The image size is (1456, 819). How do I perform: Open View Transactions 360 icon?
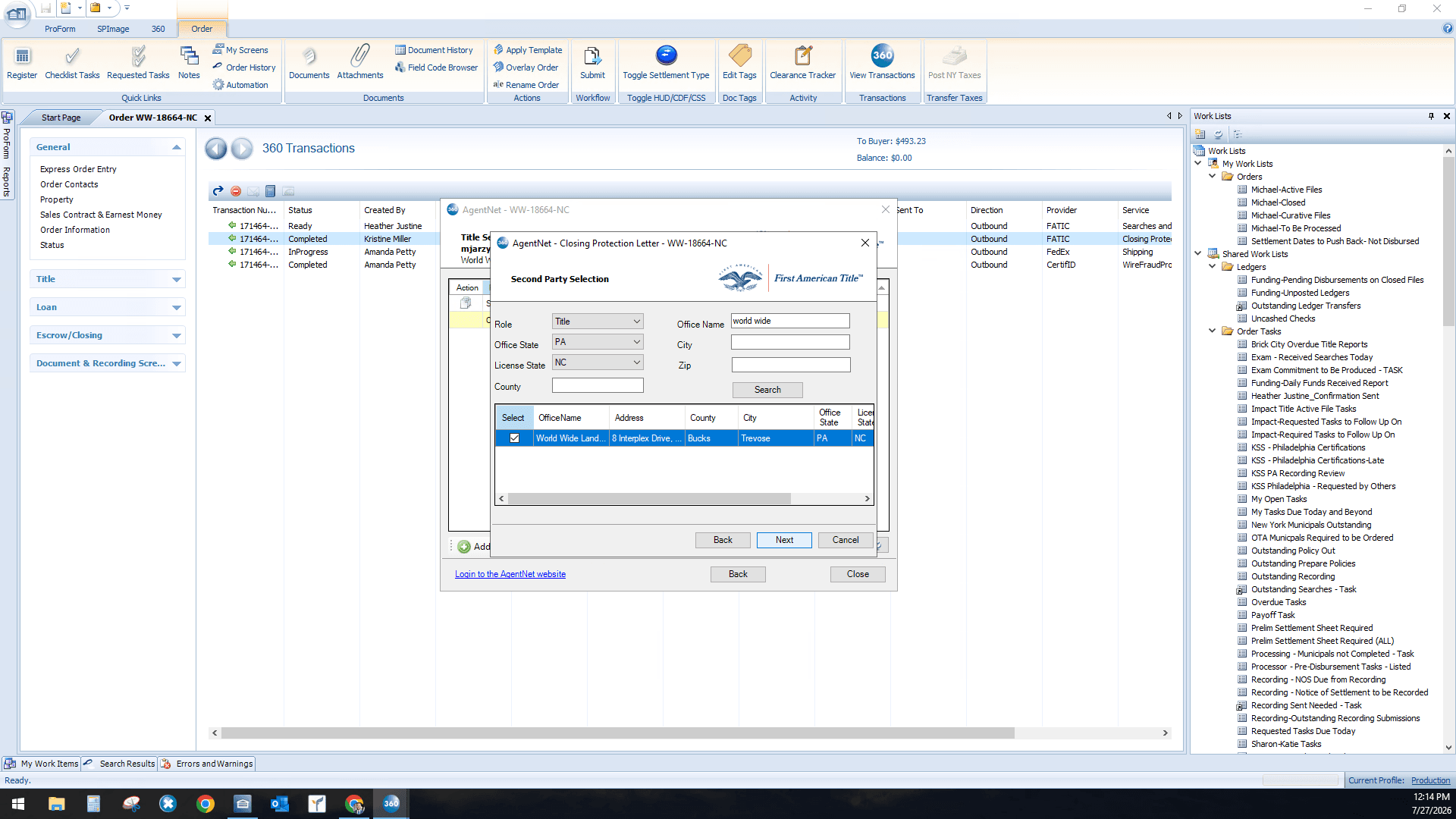point(882,62)
